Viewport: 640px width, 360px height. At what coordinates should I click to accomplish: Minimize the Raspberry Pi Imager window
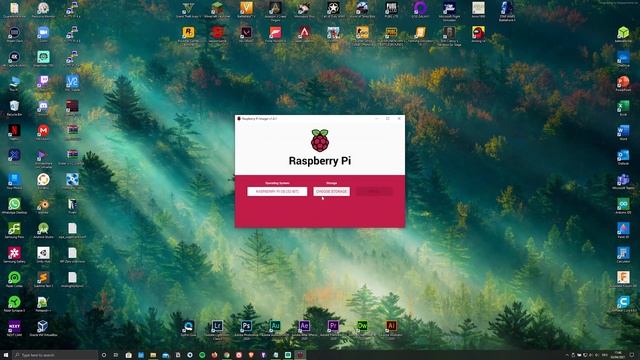[376, 118]
